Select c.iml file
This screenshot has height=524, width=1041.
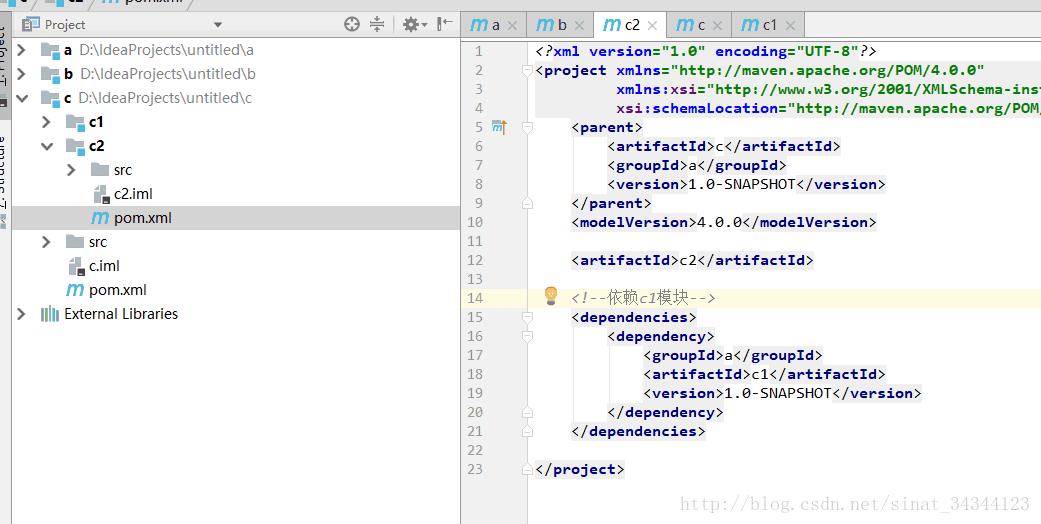pyautogui.click(x=104, y=266)
